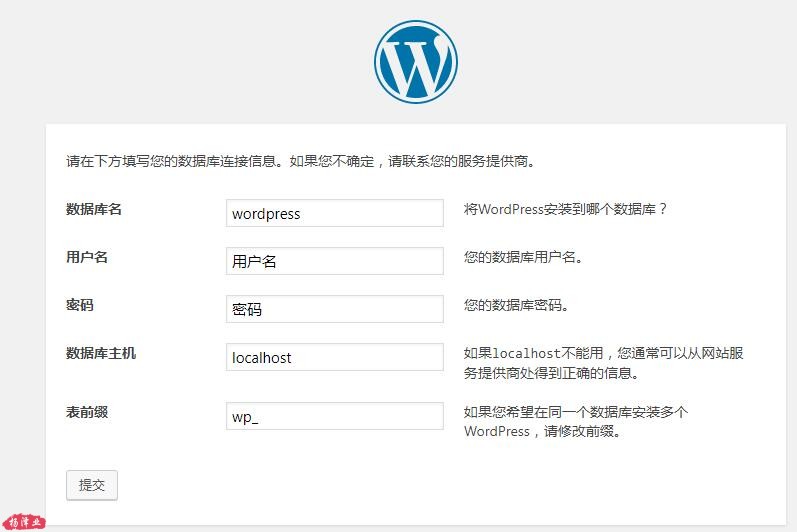Focus the 用户名 username input field
The image size is (797, 532).
coord(334,261)
